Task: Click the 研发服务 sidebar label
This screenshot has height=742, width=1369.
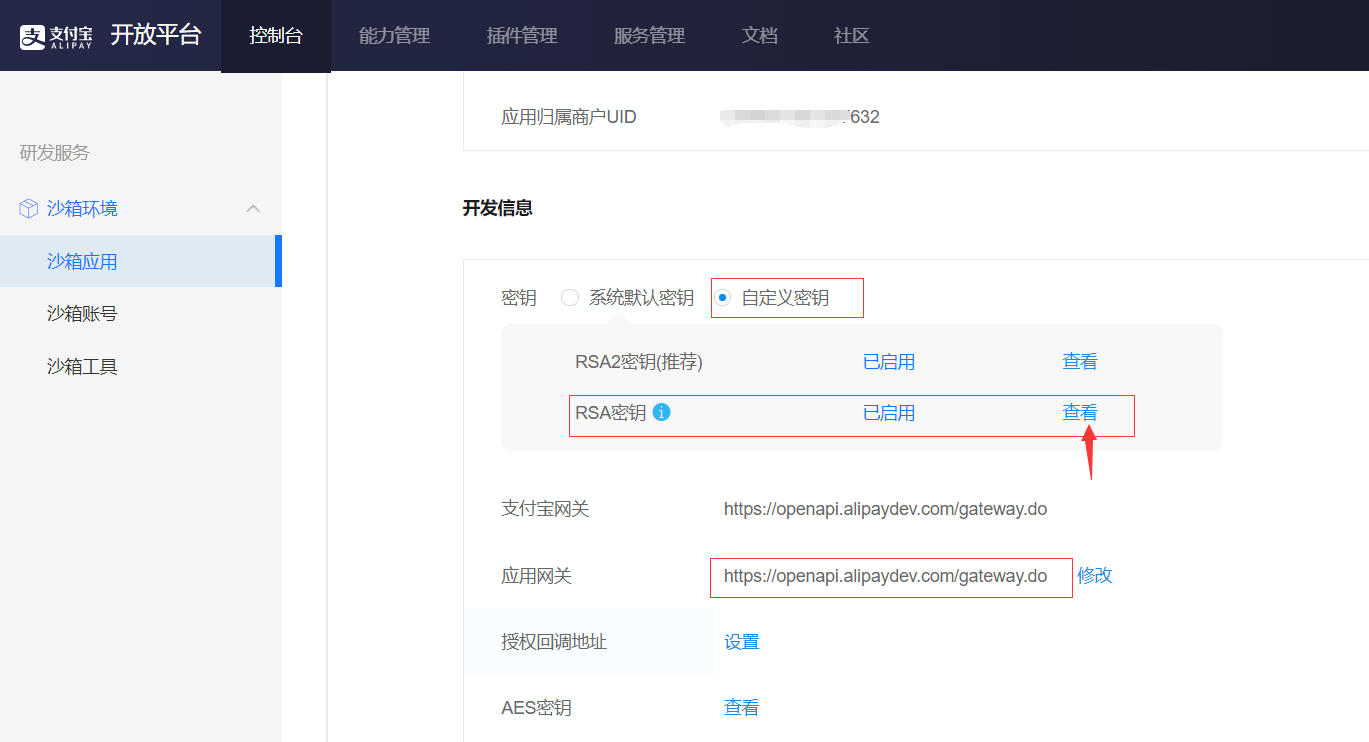Action: click(x=55, y=152)
